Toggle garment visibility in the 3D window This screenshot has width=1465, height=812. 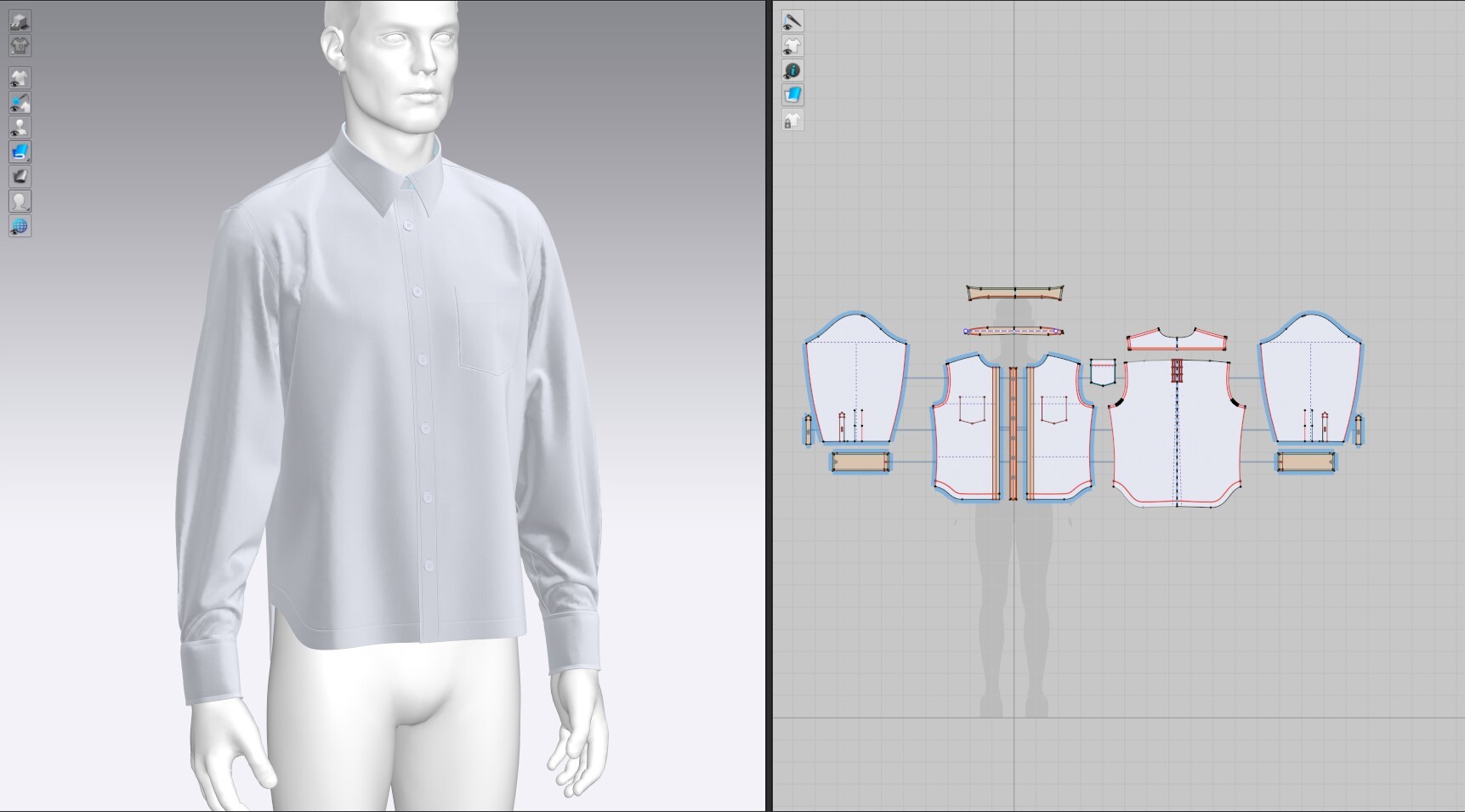click(20, 78)
